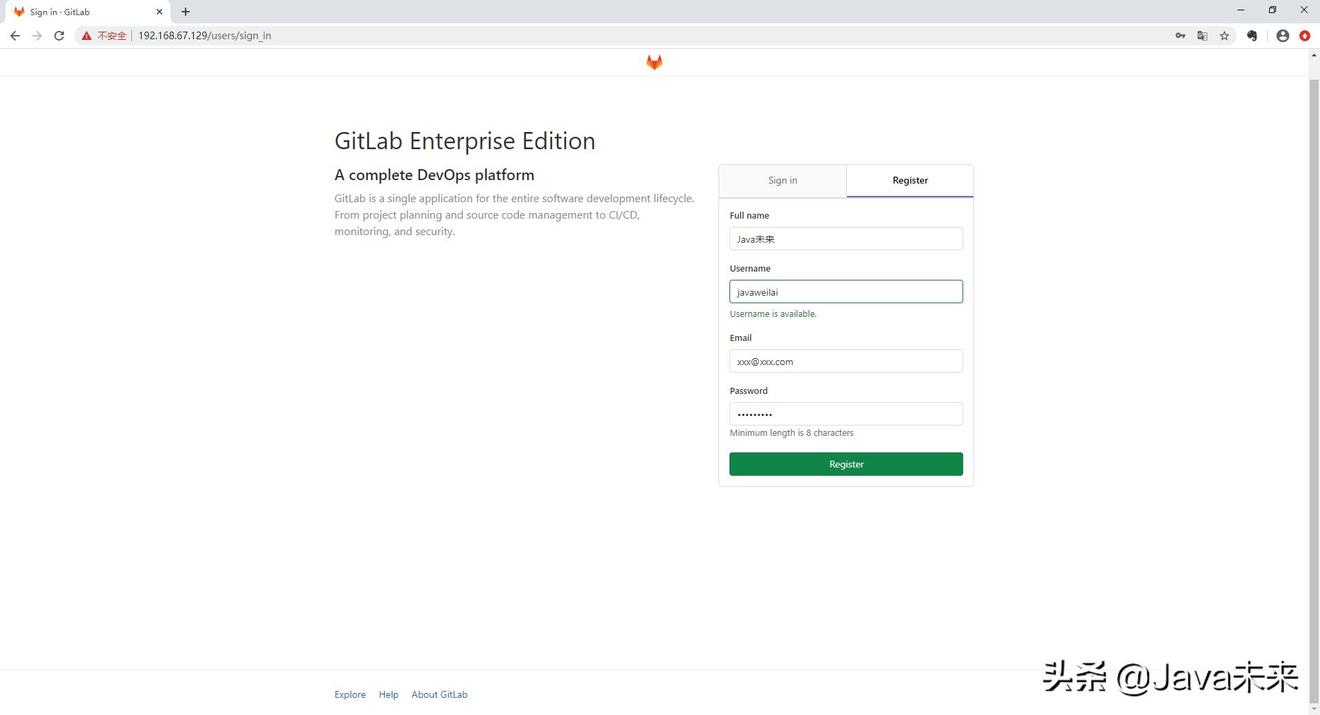1320x715 pixels.
Task: Go back to the previous page
Action: [x=15, y=36]
